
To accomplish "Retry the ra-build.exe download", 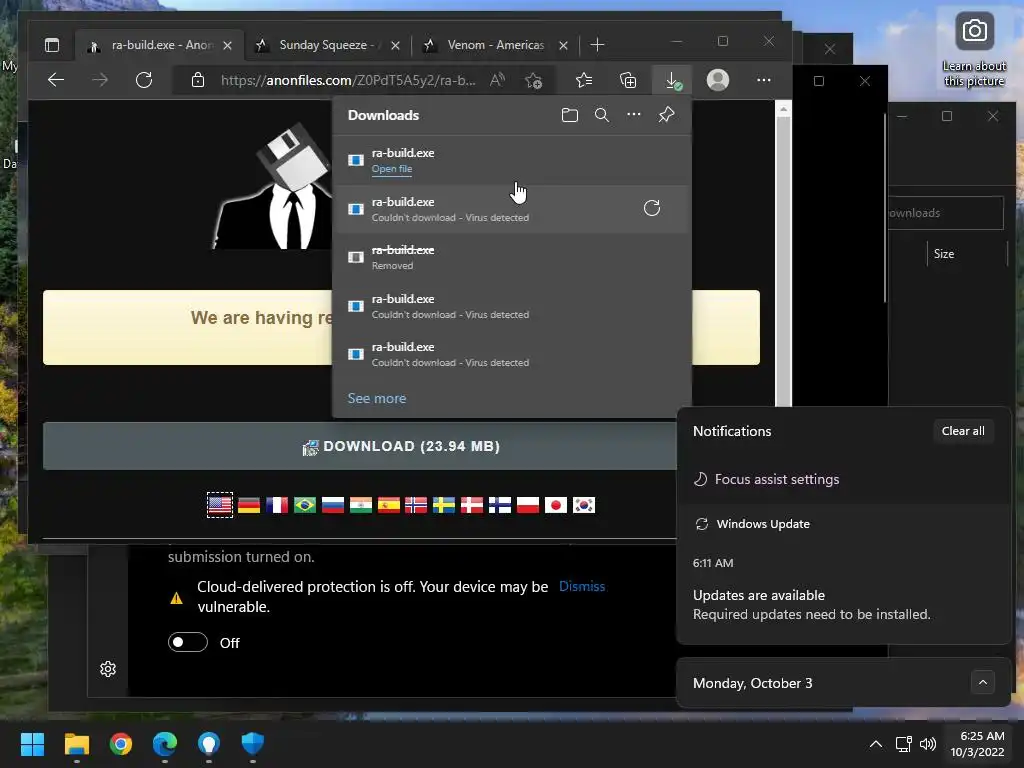I will 652,208.
